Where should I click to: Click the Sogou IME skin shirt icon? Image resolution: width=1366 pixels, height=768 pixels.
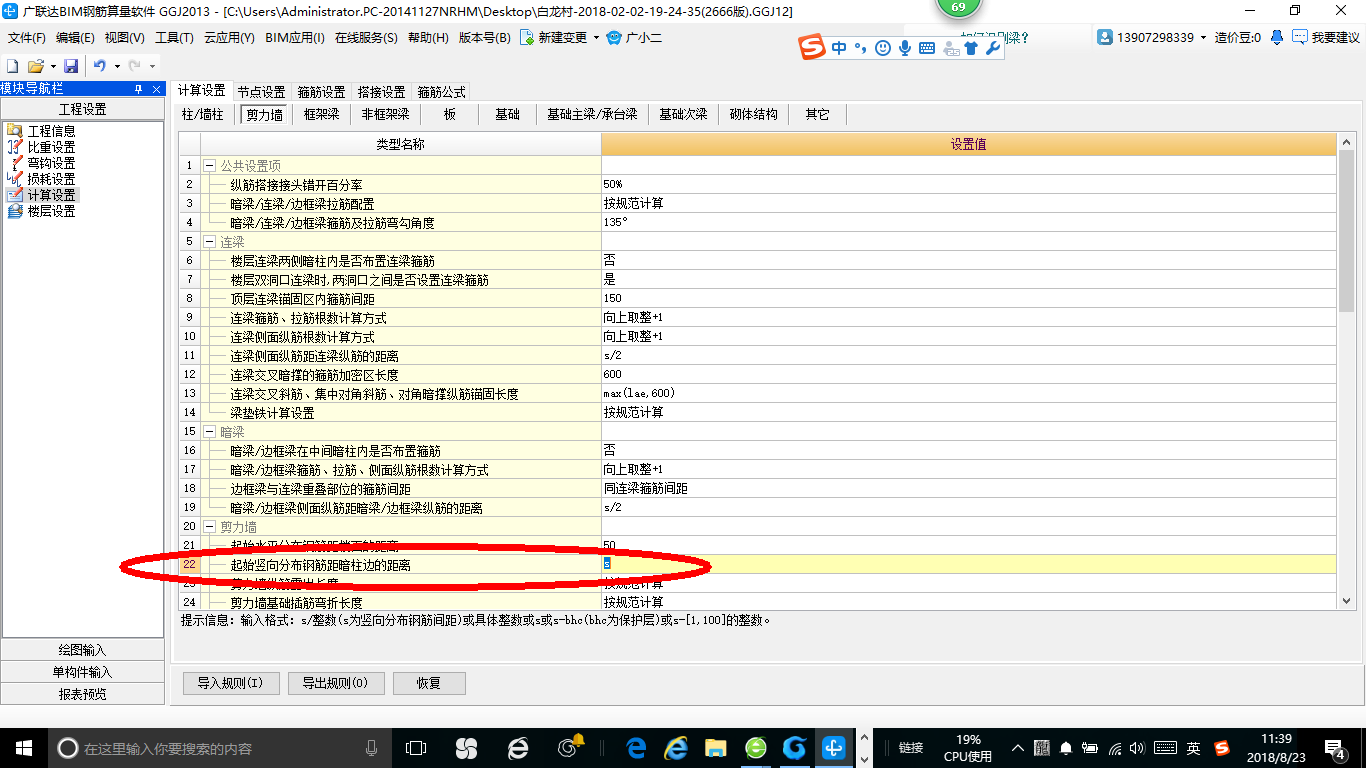click(971, 48)
